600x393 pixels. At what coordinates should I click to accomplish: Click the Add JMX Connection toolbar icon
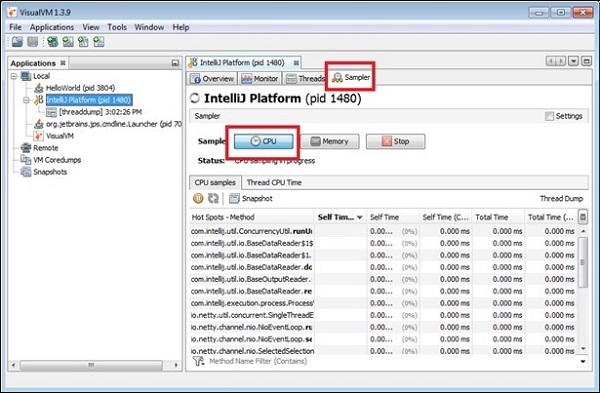(68, 42)
